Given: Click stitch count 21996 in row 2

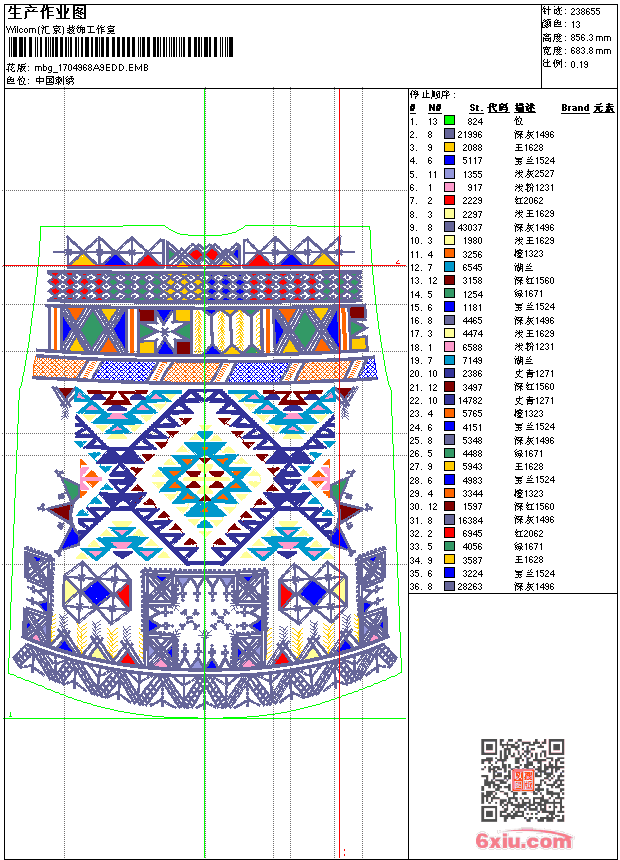Looking at the screenshot, I should (x=470, y=134).
